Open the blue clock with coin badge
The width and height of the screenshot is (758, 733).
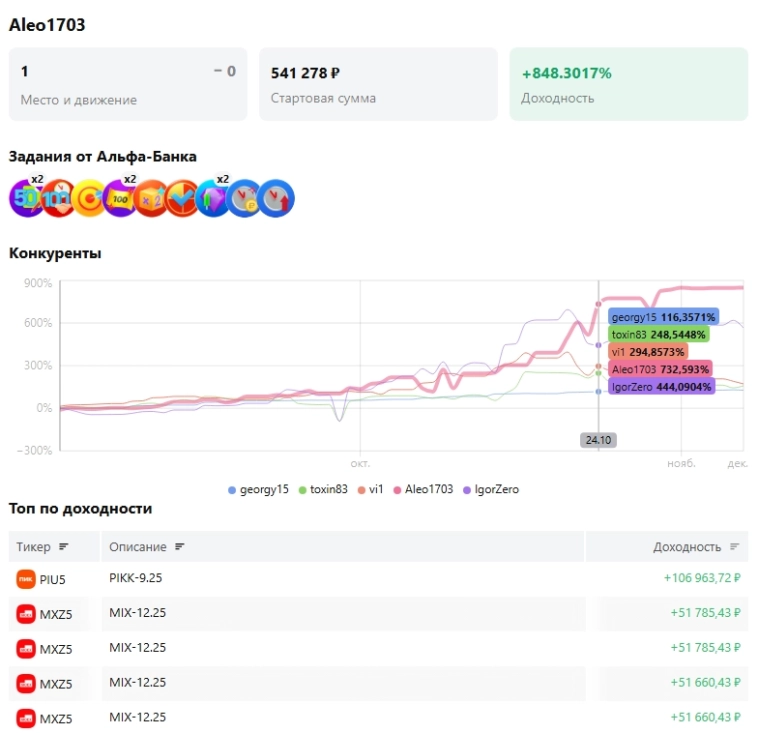(245, 198)
